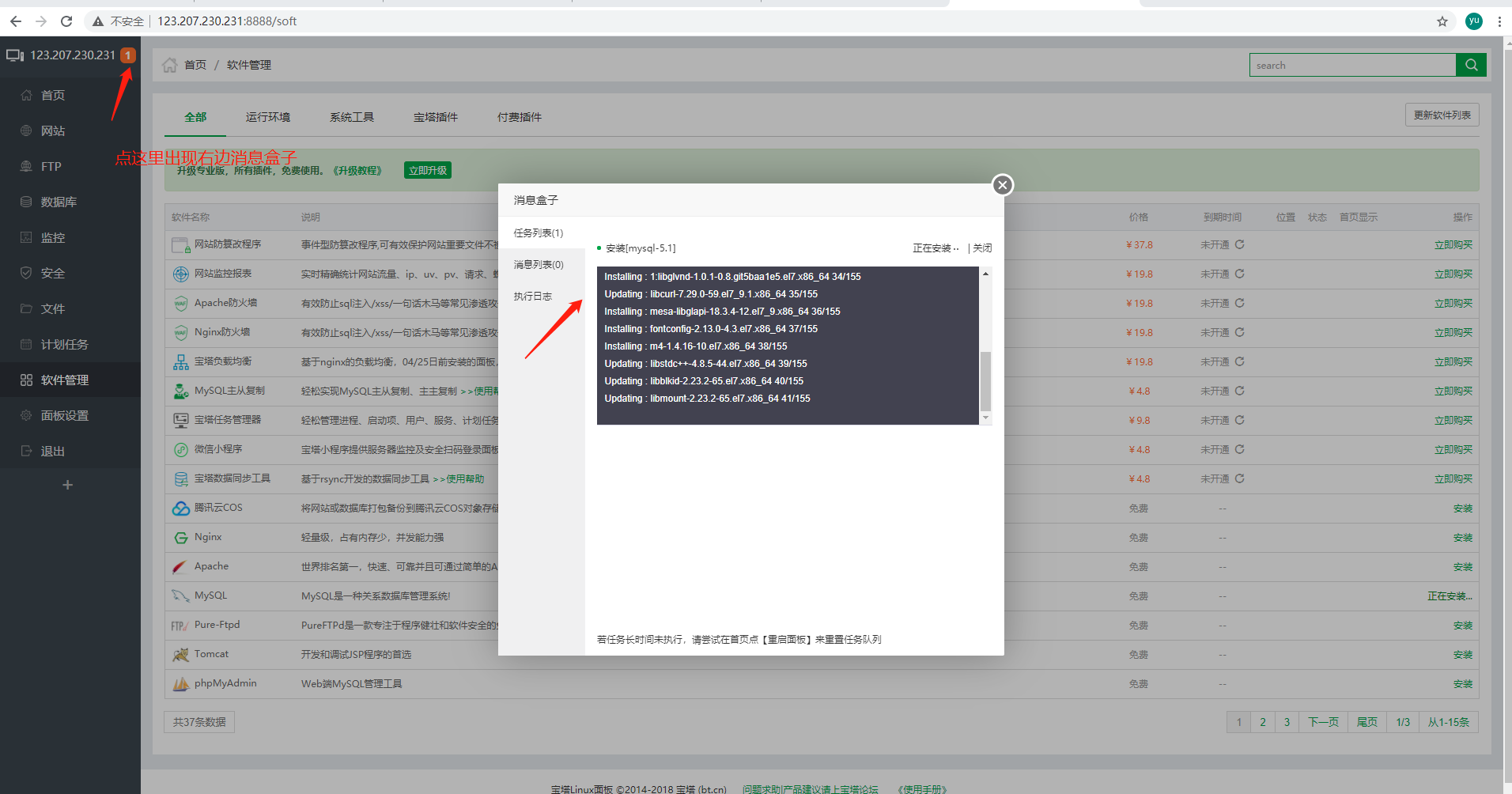Switch to the 宝塔插件 tab
1512x794 pixels.
(436, 117)
